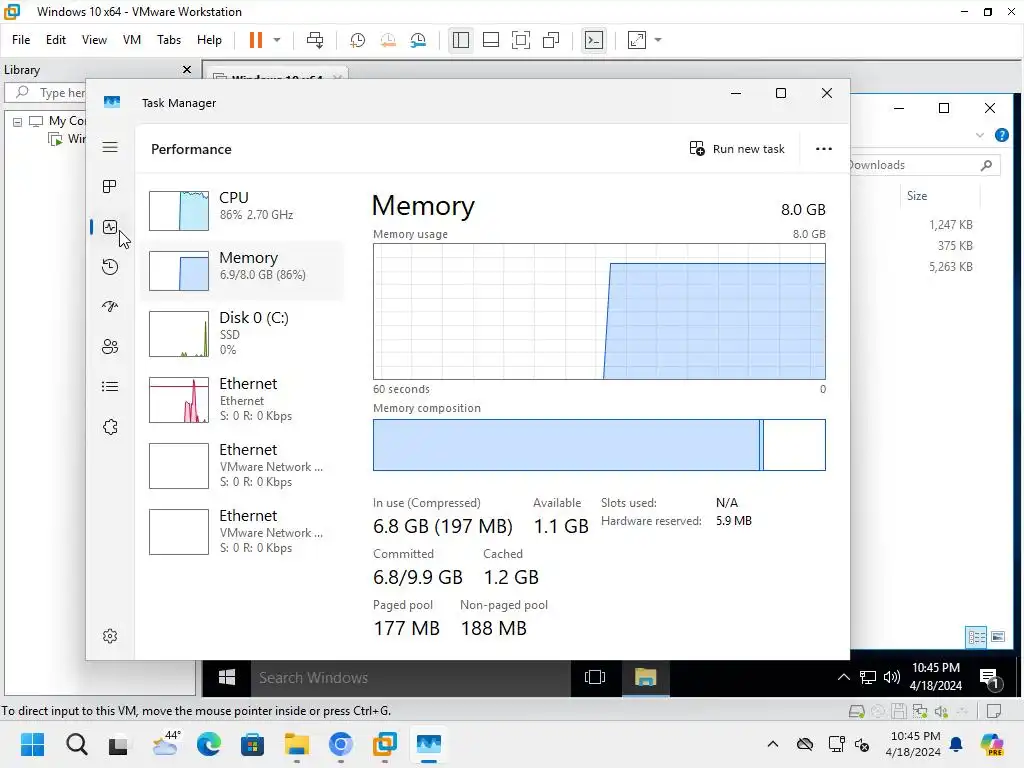This screenshot has width=1024, height=768.
Task: Click the Library search field
Action: click(46, 93)
